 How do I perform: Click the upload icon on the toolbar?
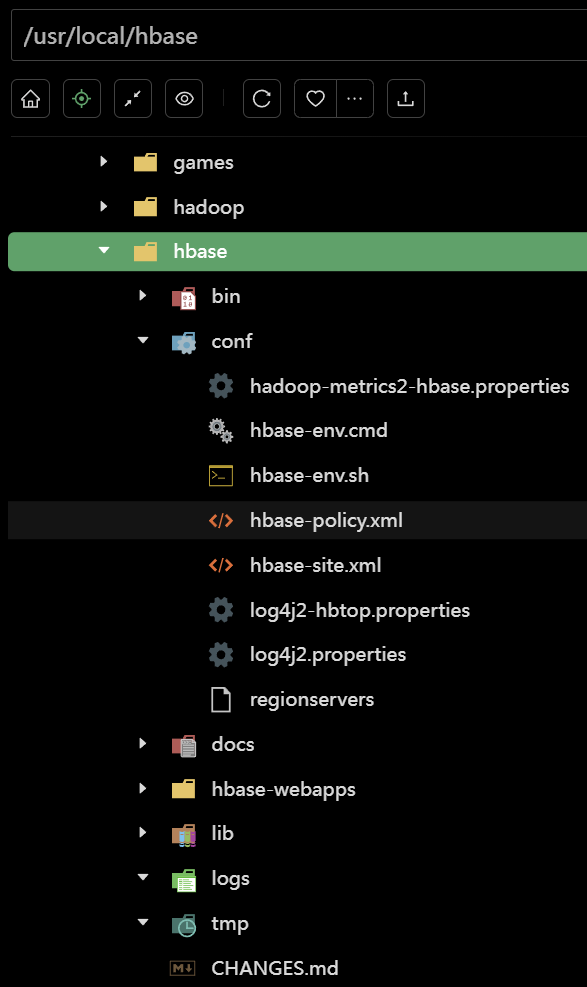[405, 98]
